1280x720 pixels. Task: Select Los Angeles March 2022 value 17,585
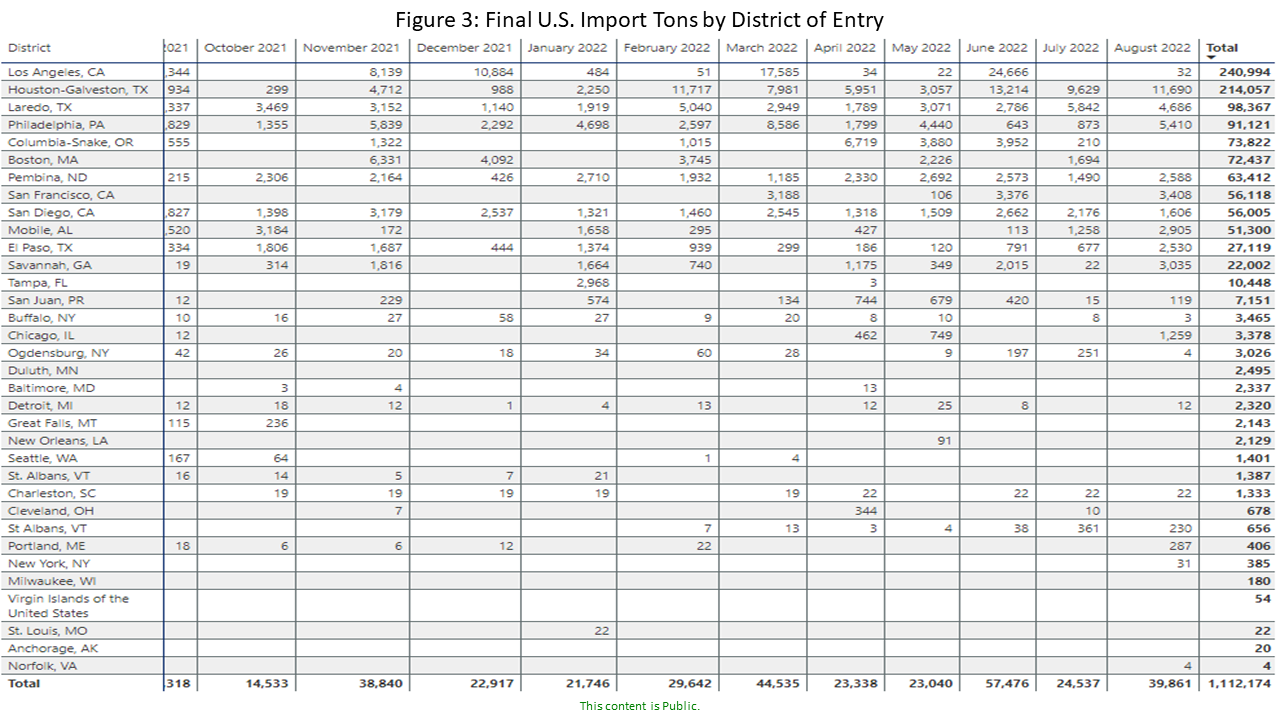coord(780,72)
